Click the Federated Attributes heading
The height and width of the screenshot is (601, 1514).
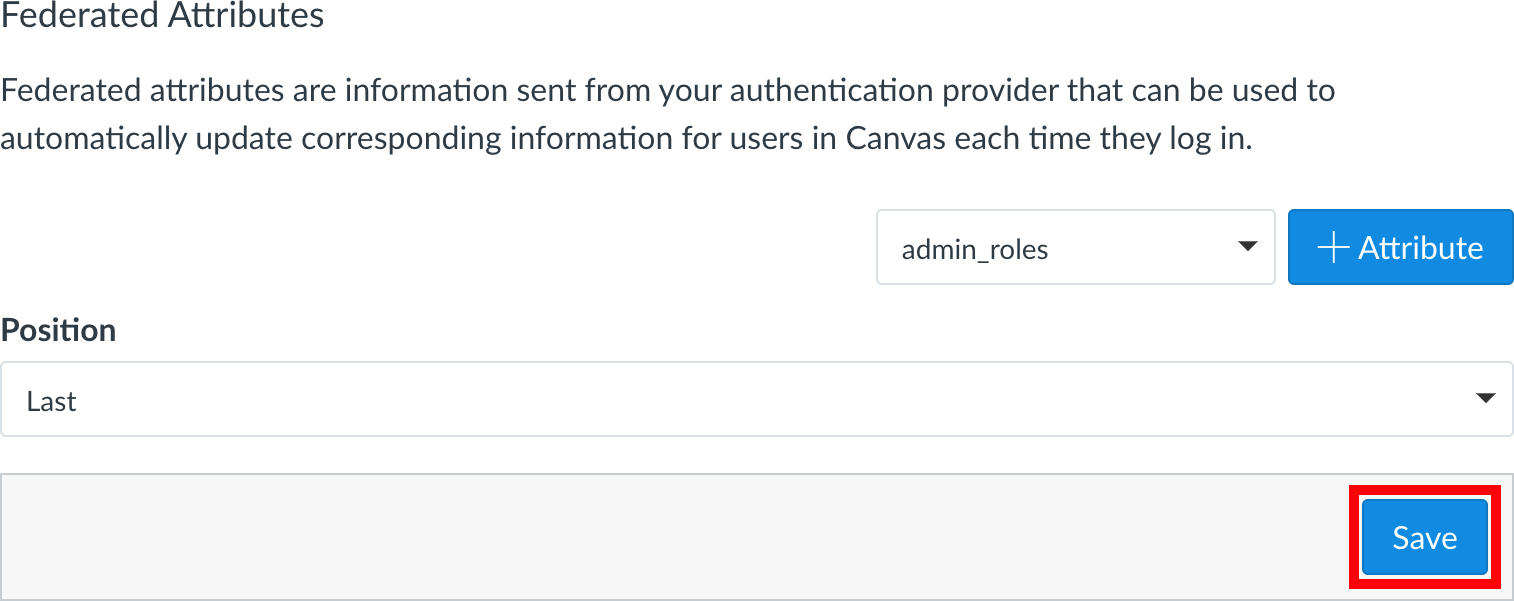click(x=162, y=16)
